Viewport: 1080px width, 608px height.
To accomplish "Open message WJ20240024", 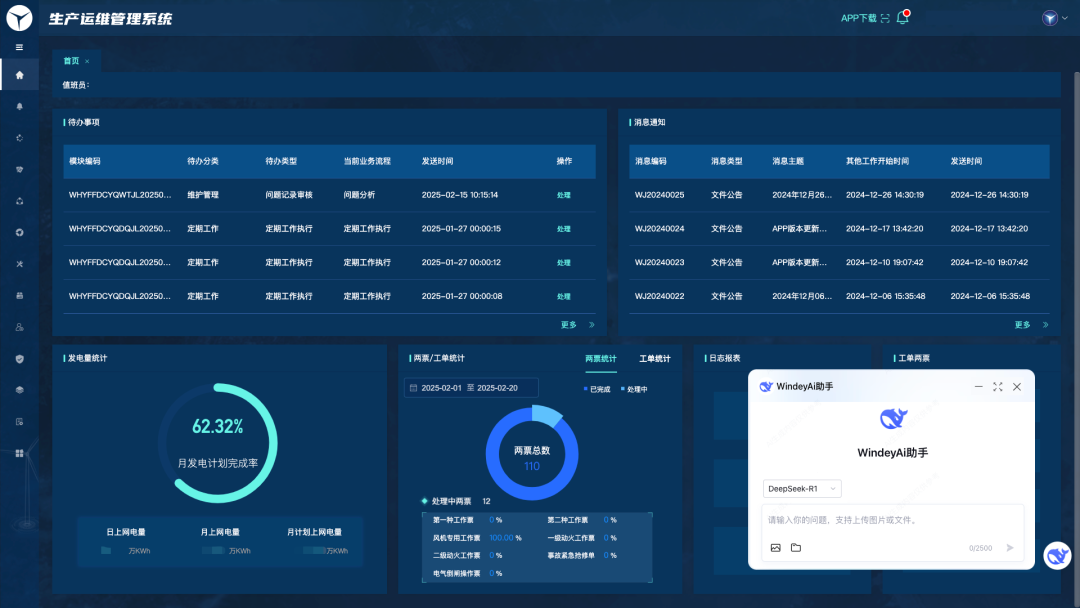I will coord(659,229).
